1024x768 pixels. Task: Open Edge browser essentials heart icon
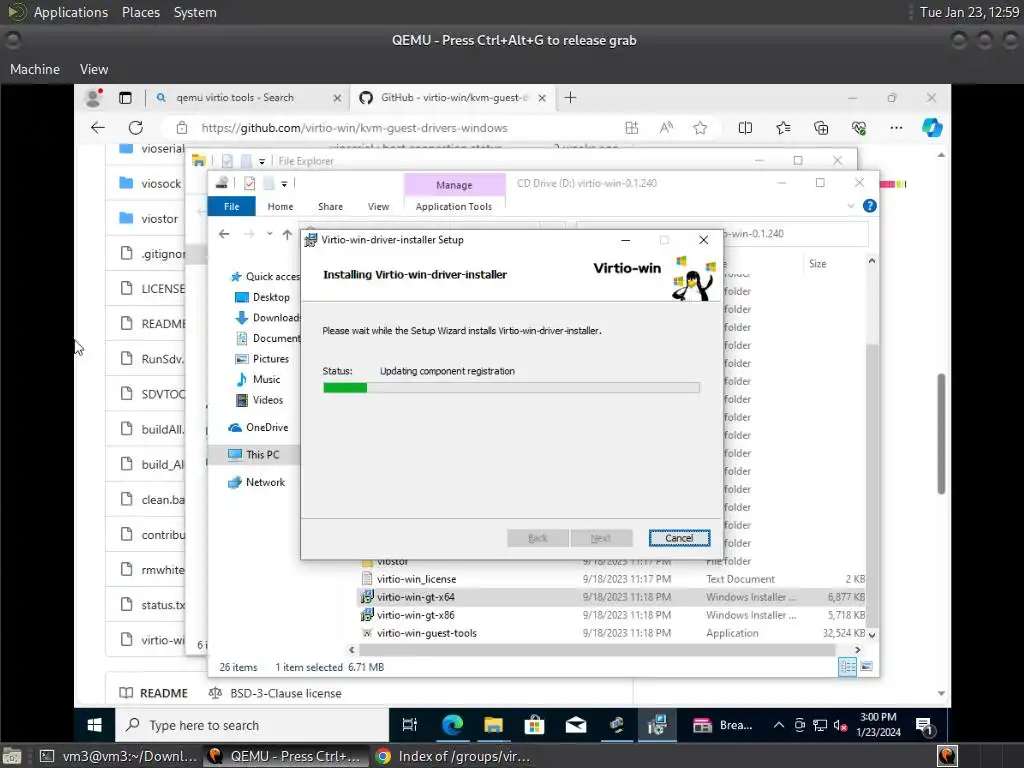point(859,128)
